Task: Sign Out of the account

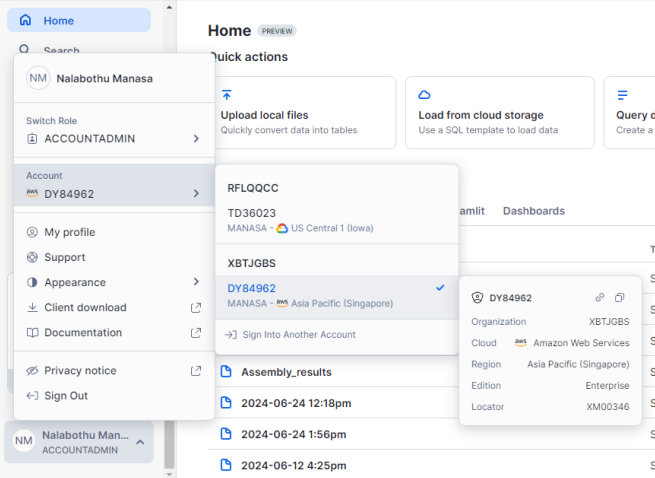Action: coord(66,396)
